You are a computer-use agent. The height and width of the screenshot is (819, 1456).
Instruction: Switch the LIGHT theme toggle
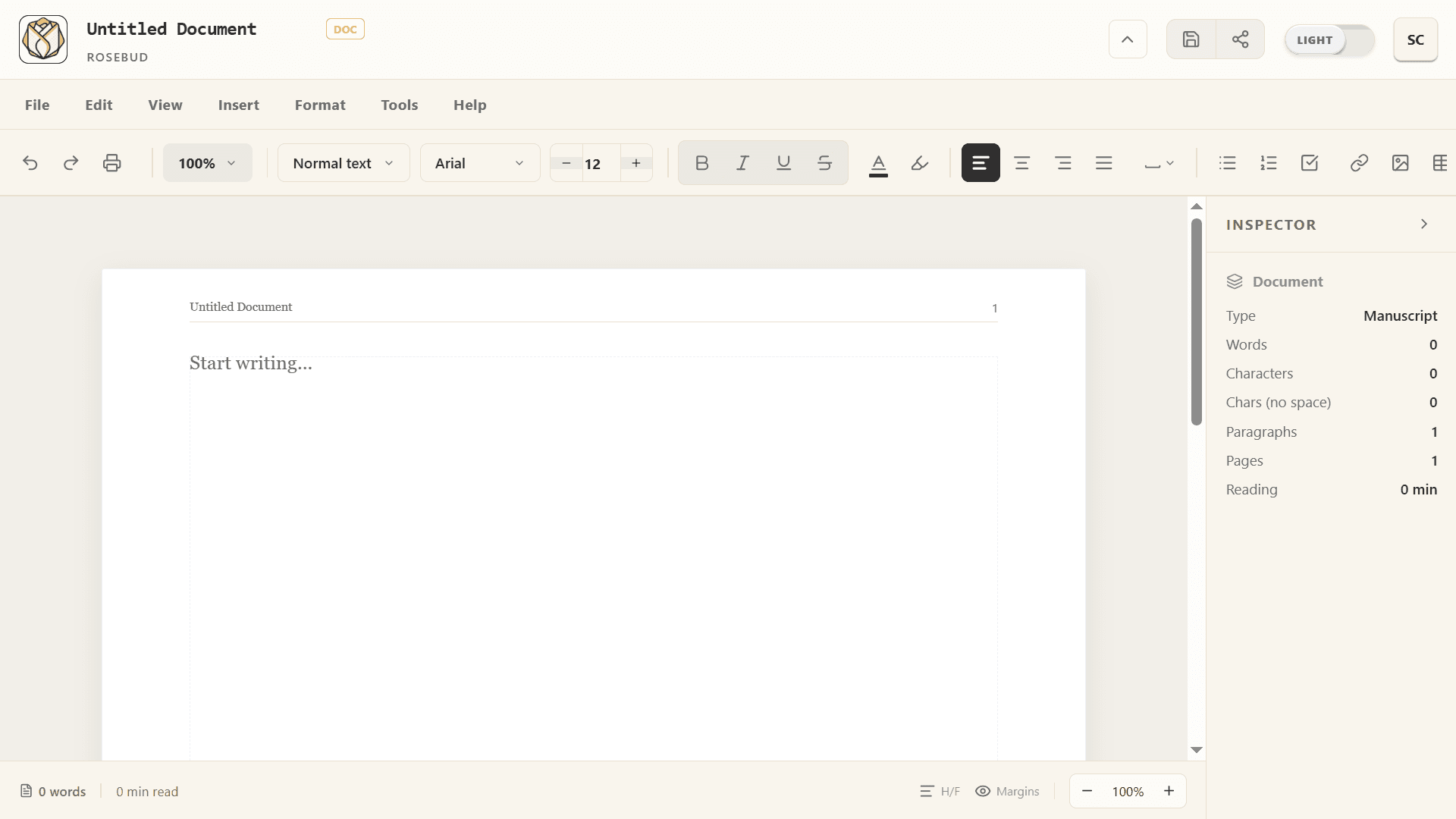1329,40
